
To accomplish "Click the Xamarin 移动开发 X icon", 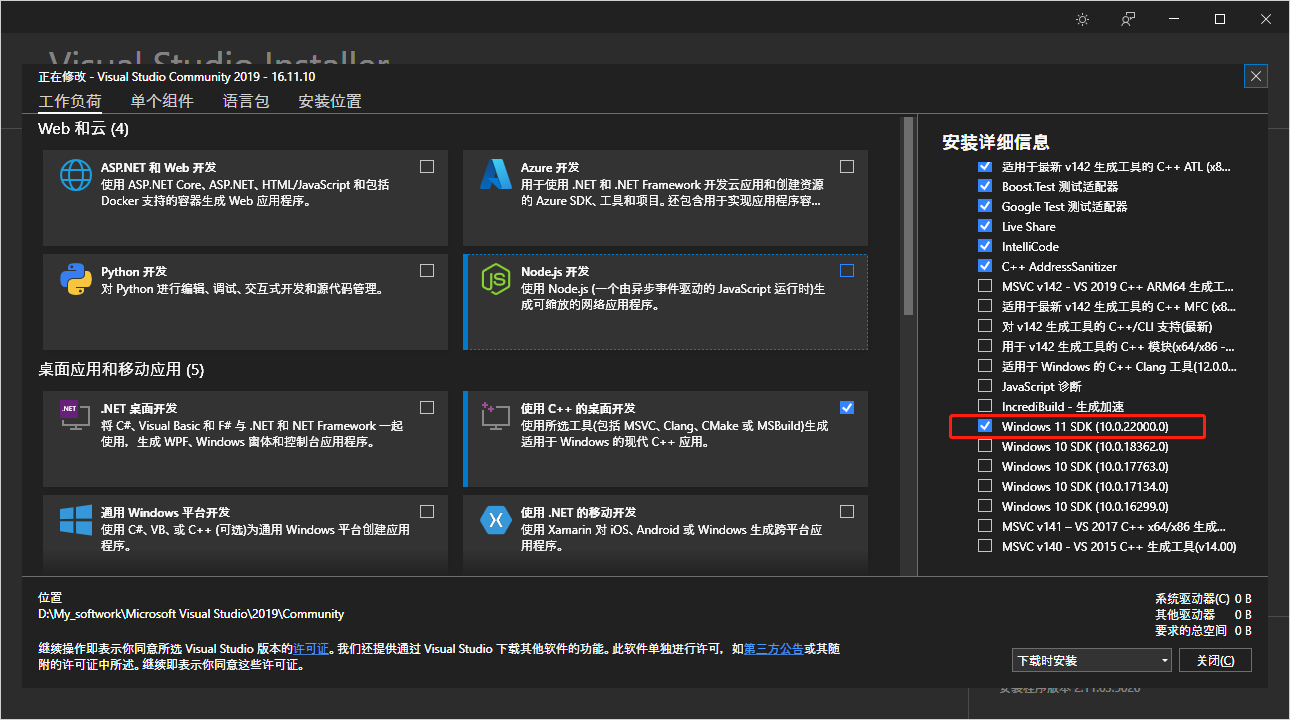I will pos(497,521).
